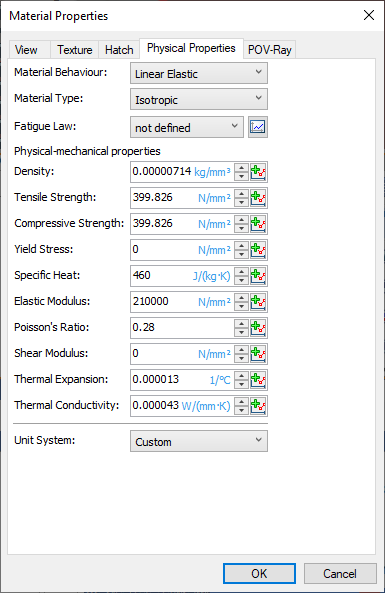
Task: Decrease Specific Heat with down spinner arrow
Action: 241,281
